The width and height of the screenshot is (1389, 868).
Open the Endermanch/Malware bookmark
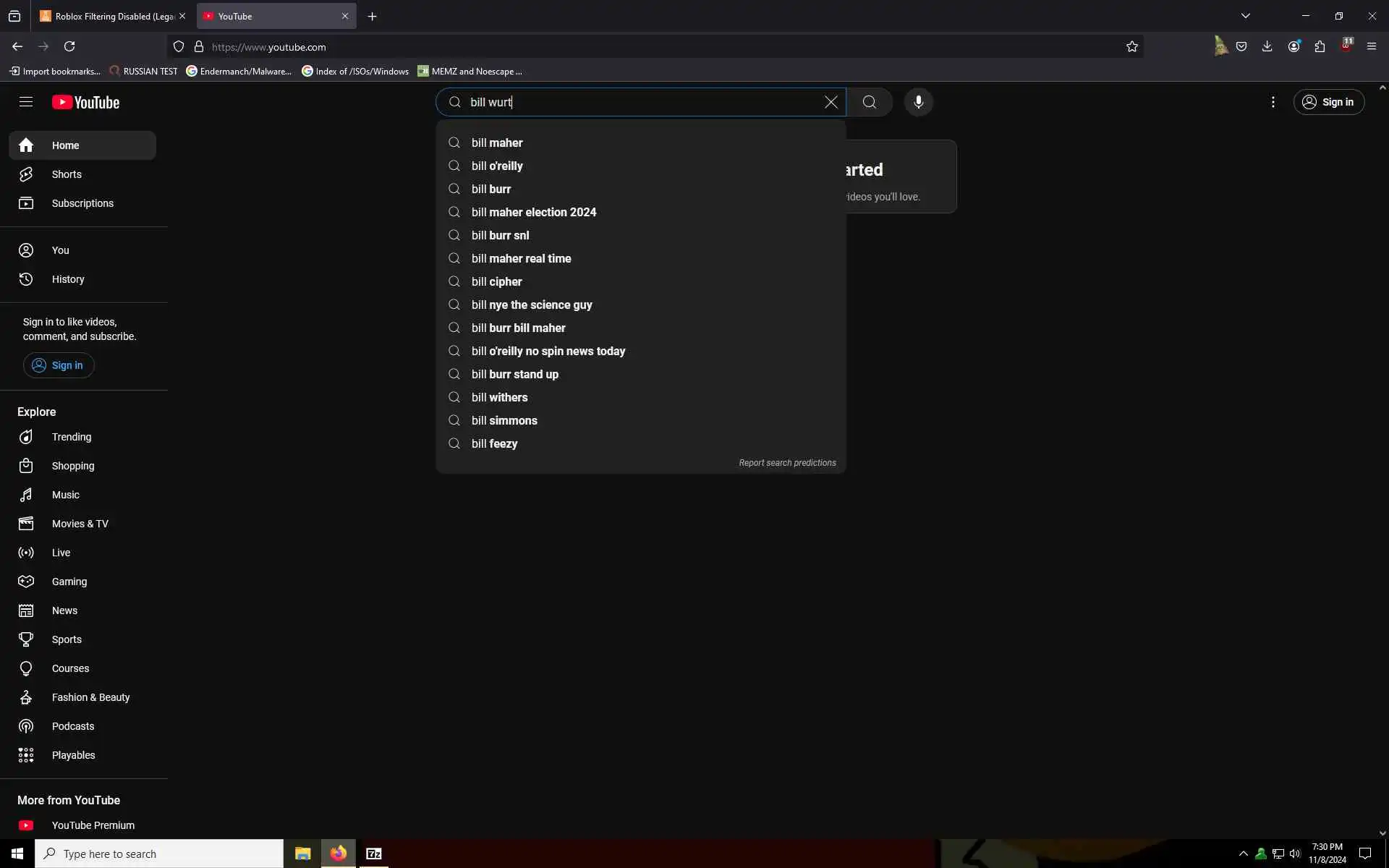point(239,71)
